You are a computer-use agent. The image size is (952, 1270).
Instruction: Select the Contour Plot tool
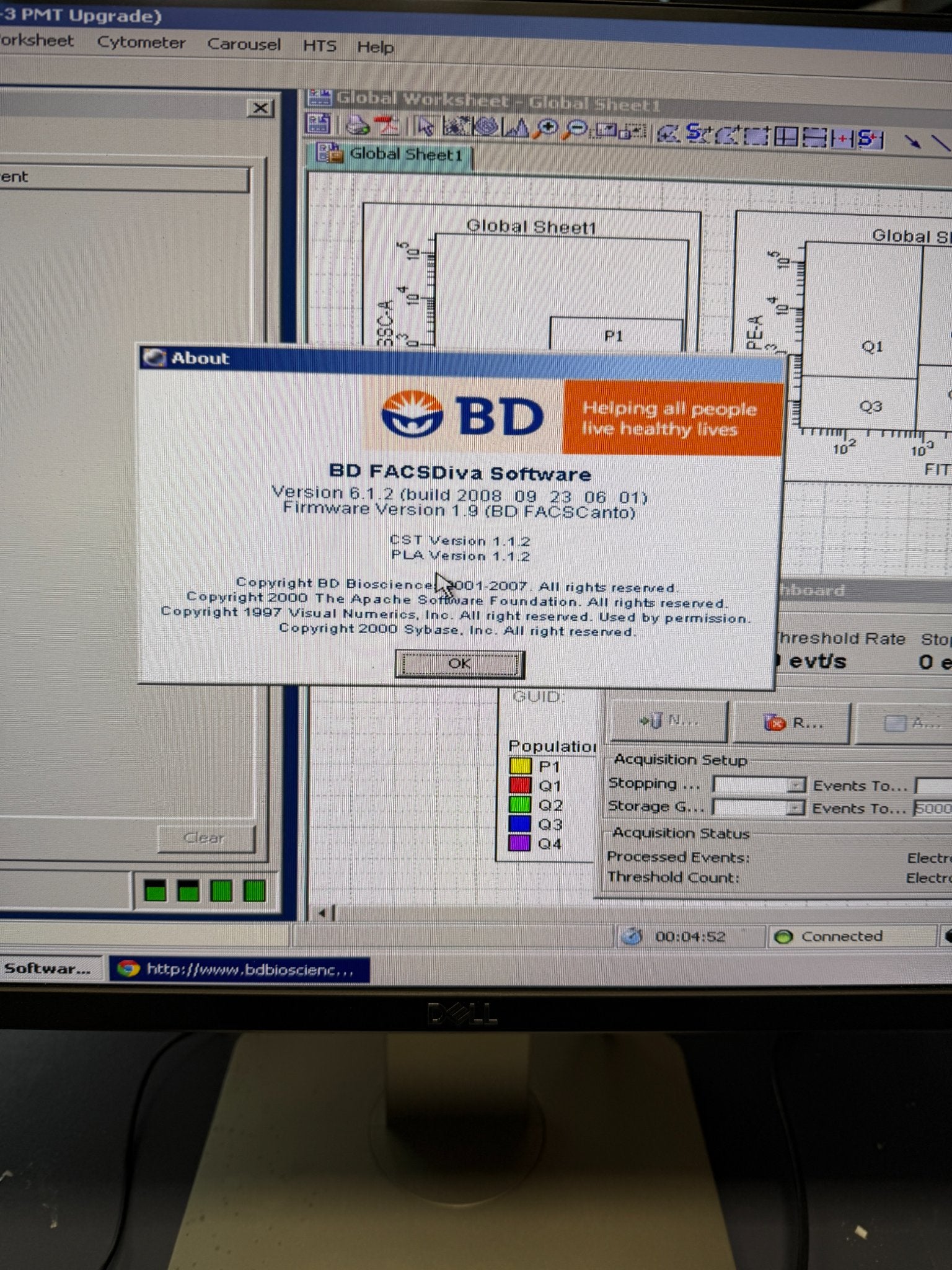tap(486, 127)
